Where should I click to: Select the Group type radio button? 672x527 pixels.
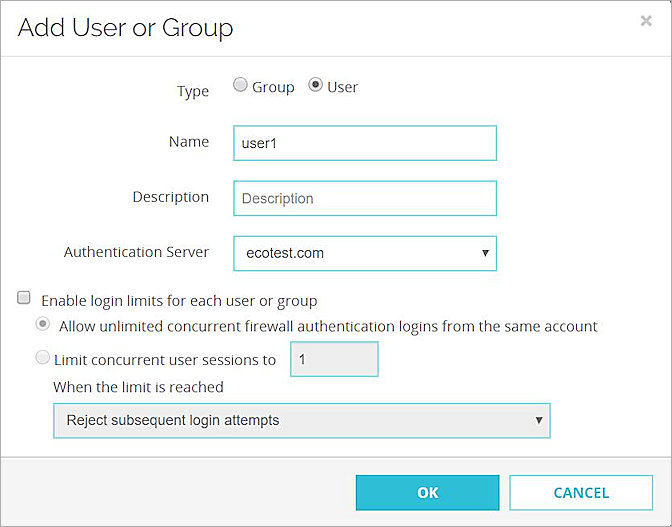click(x=240, y=85)
